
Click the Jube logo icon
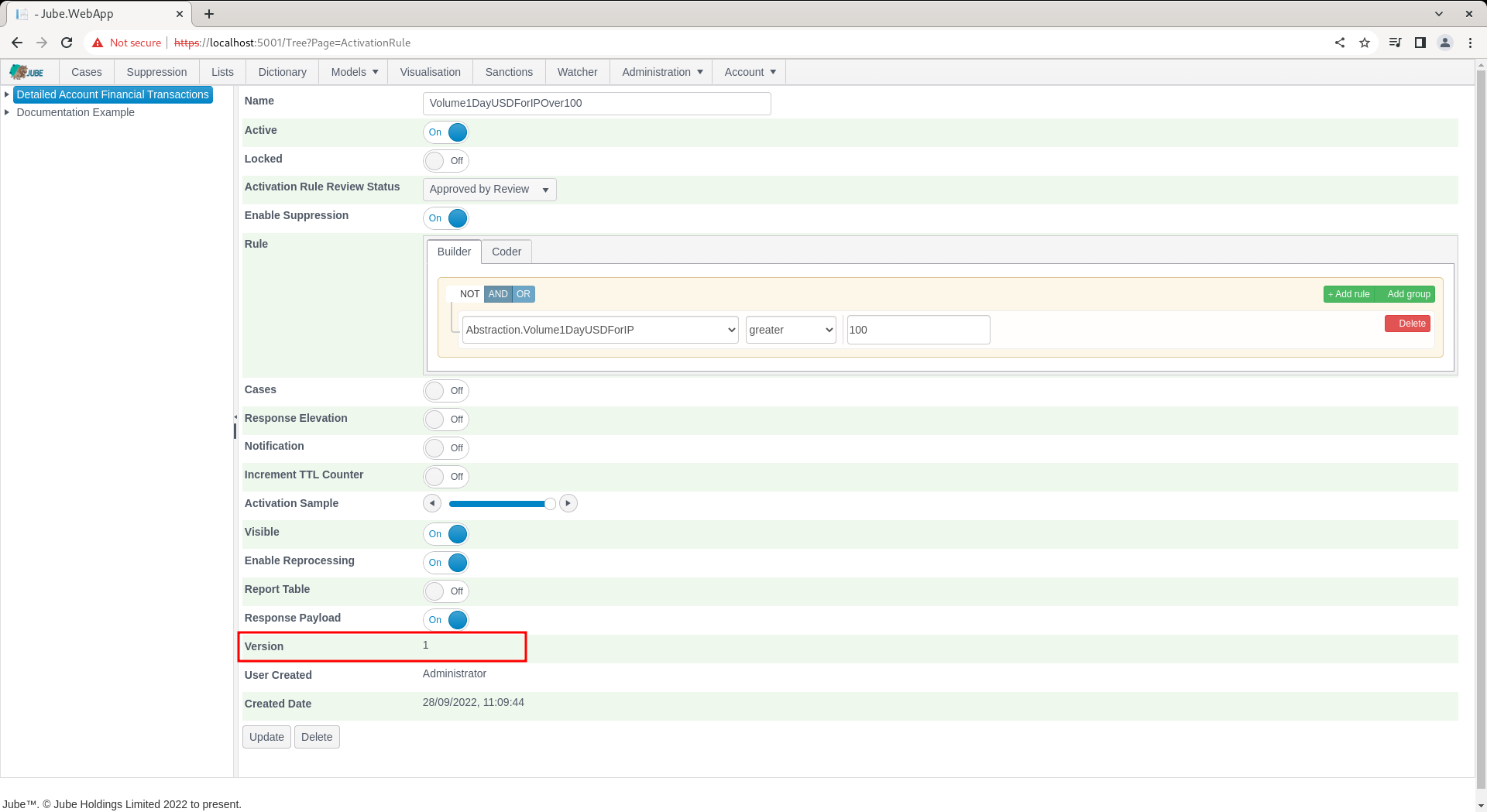pos(26,72)
